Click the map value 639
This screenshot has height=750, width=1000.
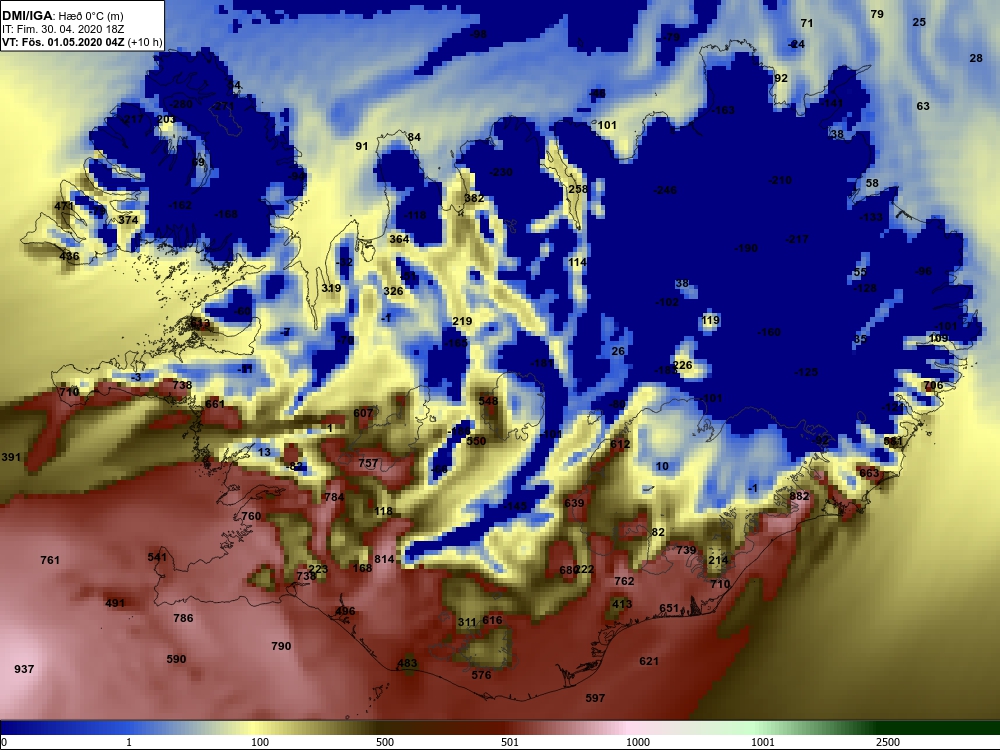tap(574, 503)
